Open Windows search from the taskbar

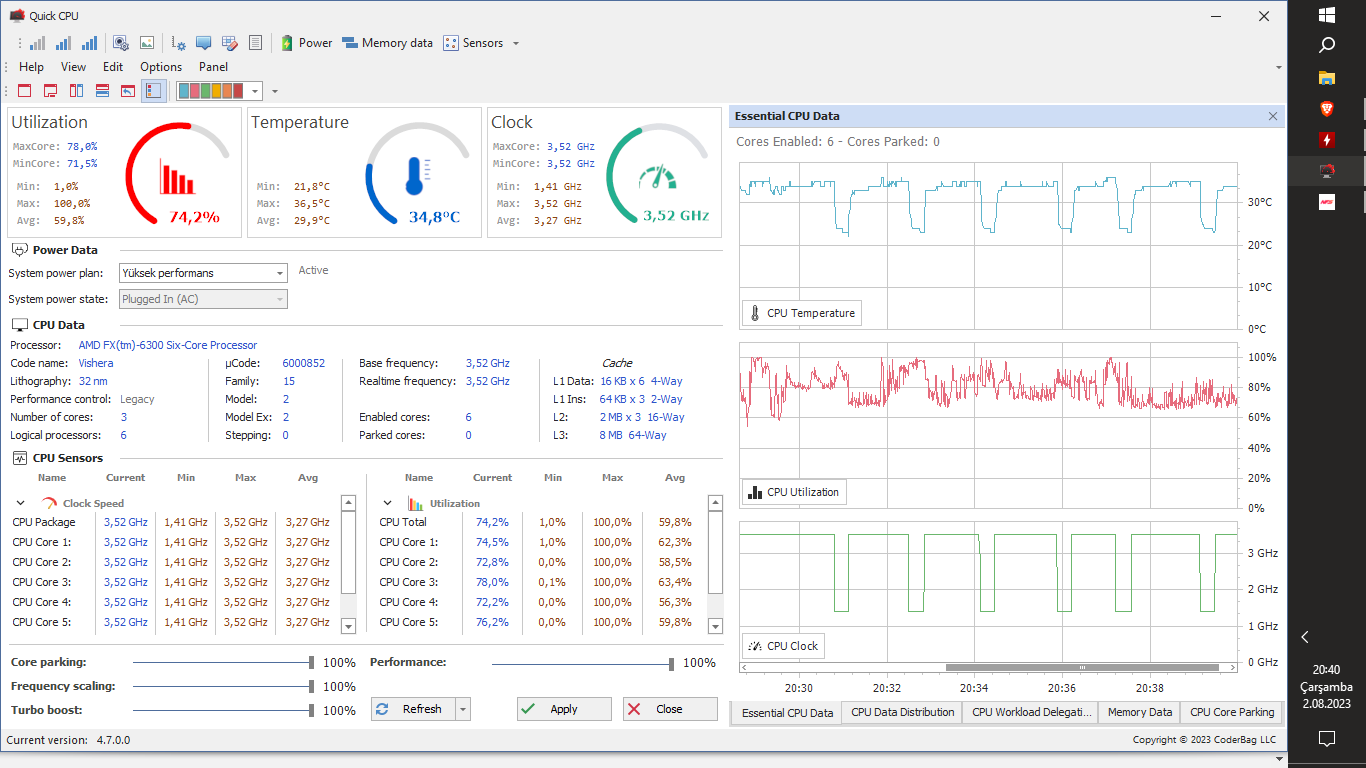click(x=1327, y=45)
